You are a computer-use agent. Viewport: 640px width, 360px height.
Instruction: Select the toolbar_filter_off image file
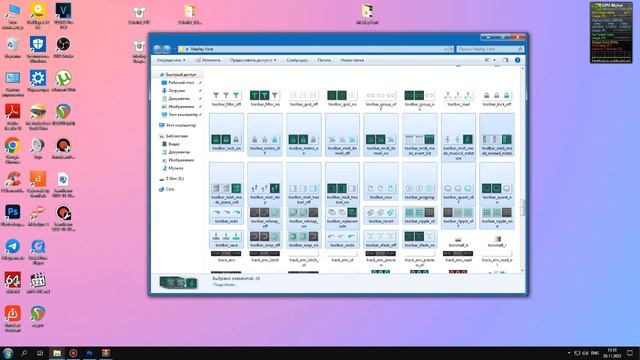tap(226, 98)
